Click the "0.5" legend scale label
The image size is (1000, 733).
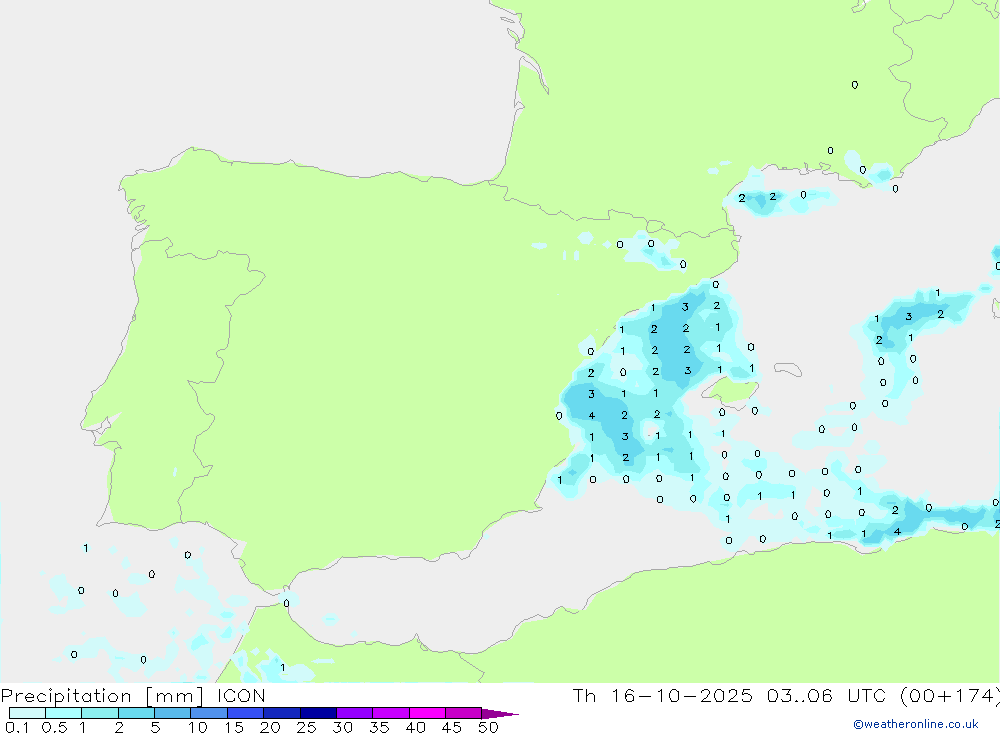(x=54, y=727)
